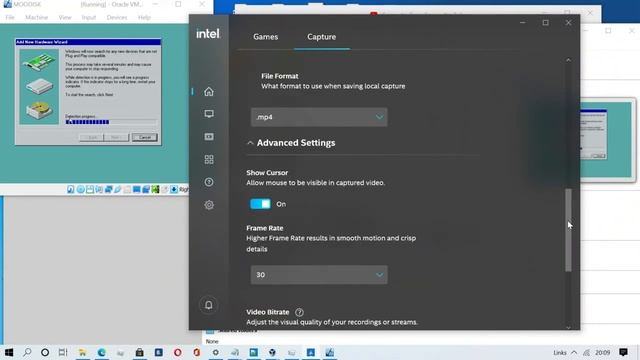640x360 pixels.
Task: Open the Action Center notification icon
Action: click(x=623, y=352)
